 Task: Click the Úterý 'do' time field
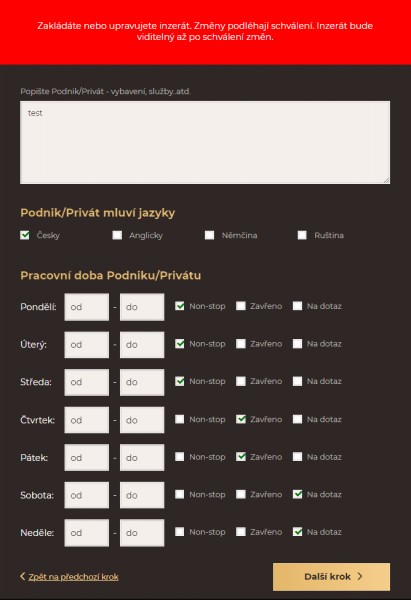[x=142, y=344]
